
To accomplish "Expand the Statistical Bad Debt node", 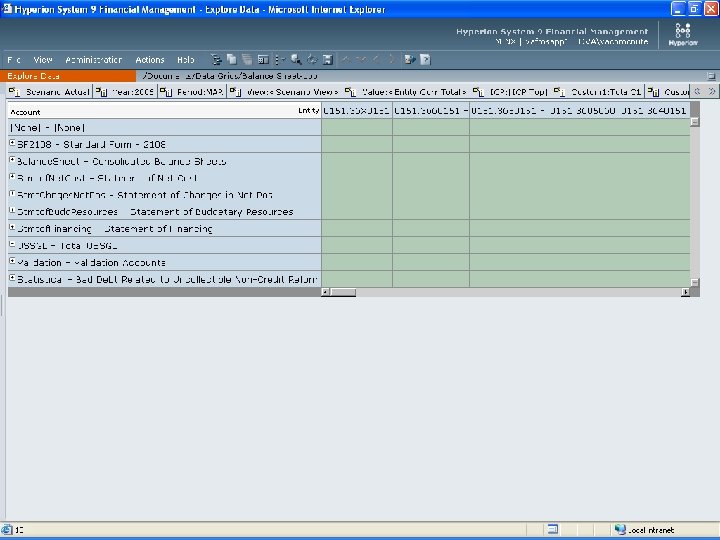I will tap(13, 278).
